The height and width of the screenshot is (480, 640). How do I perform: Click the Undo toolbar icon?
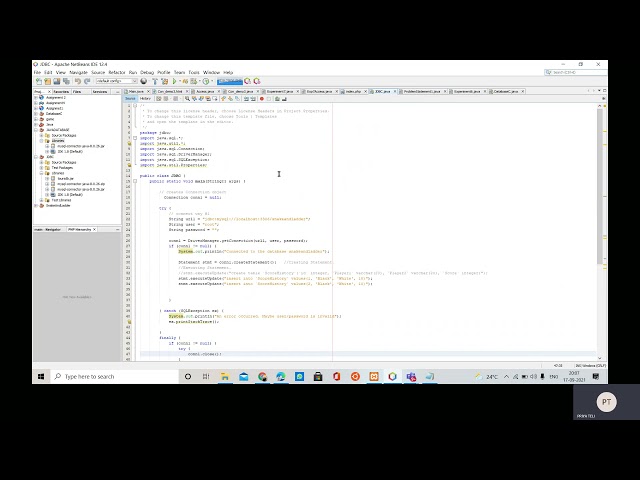(78, 81)
